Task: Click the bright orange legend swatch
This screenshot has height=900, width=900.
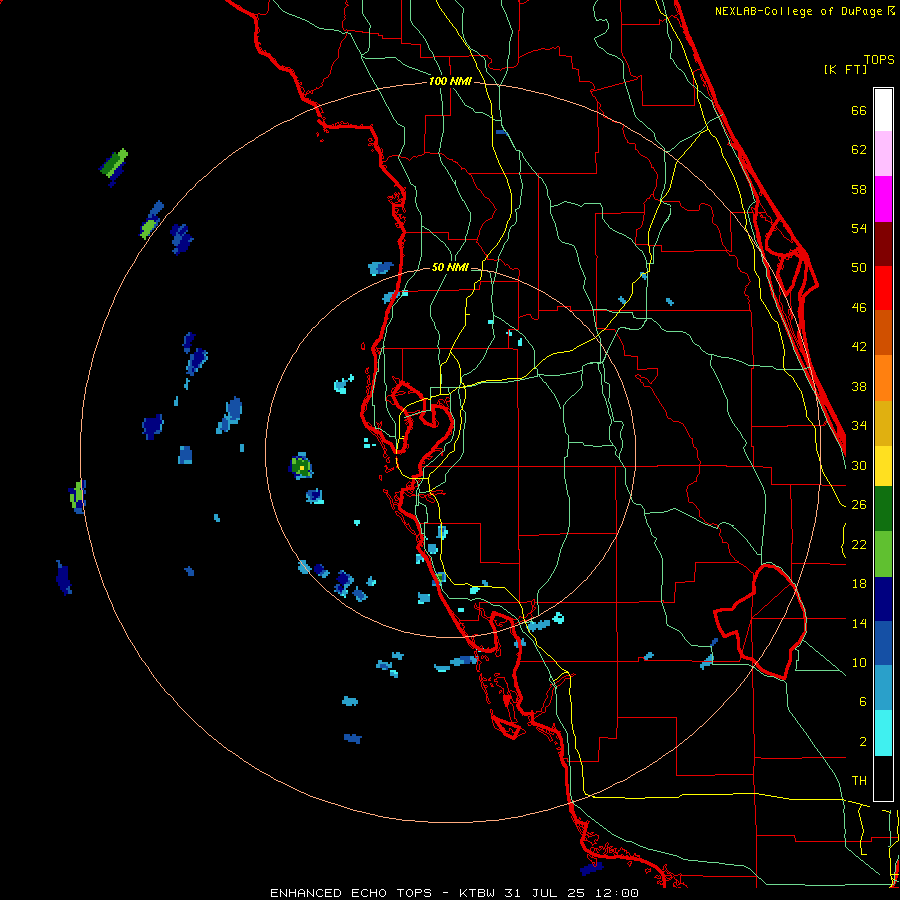Action: pyautogui.click(x=883, y=378)
